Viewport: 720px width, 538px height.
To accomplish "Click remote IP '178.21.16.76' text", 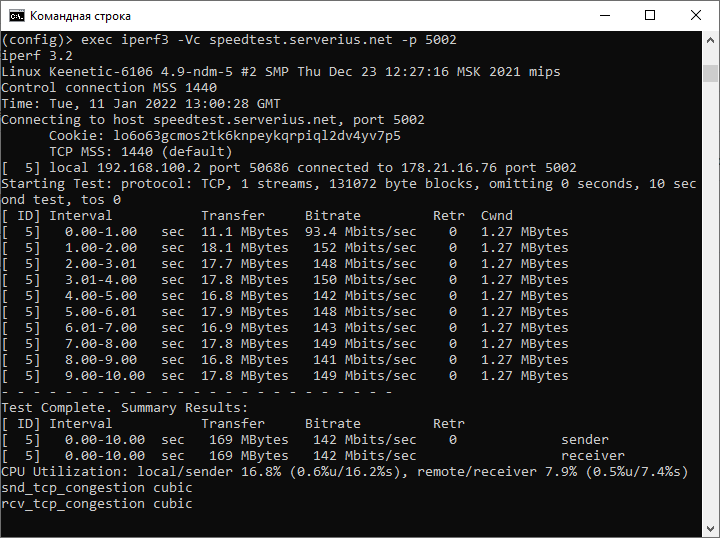I will [x=449, y=168].
